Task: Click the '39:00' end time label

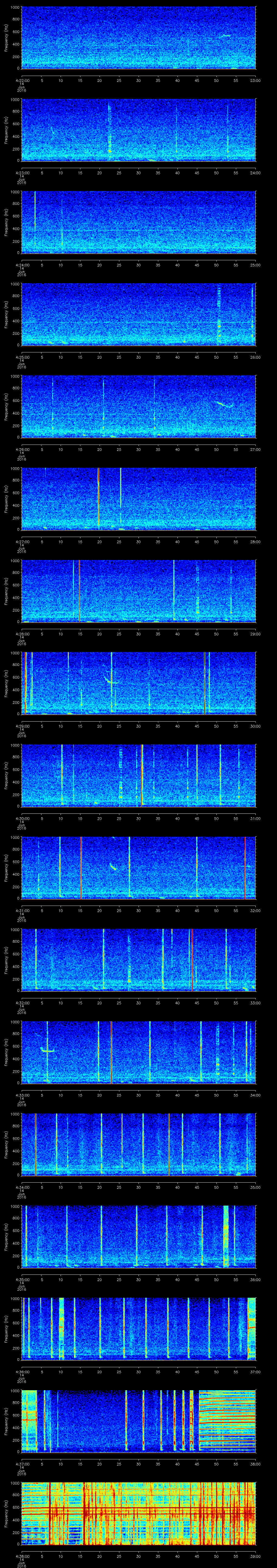Action: click(x=255, y=1556)
